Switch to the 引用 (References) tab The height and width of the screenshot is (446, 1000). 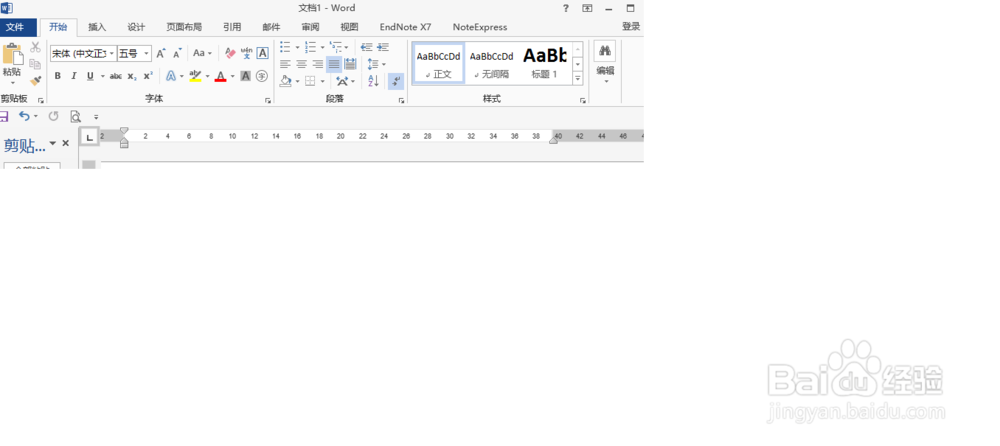[232, 27]
